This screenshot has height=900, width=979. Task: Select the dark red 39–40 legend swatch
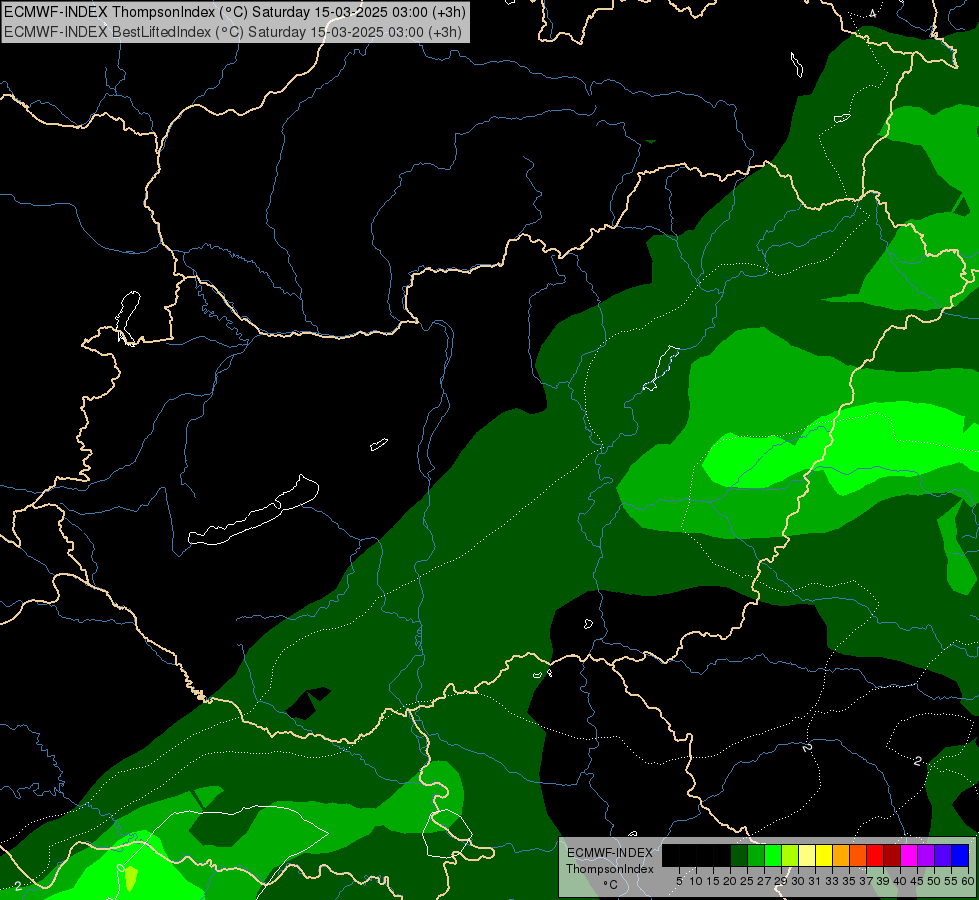(892, 855)
